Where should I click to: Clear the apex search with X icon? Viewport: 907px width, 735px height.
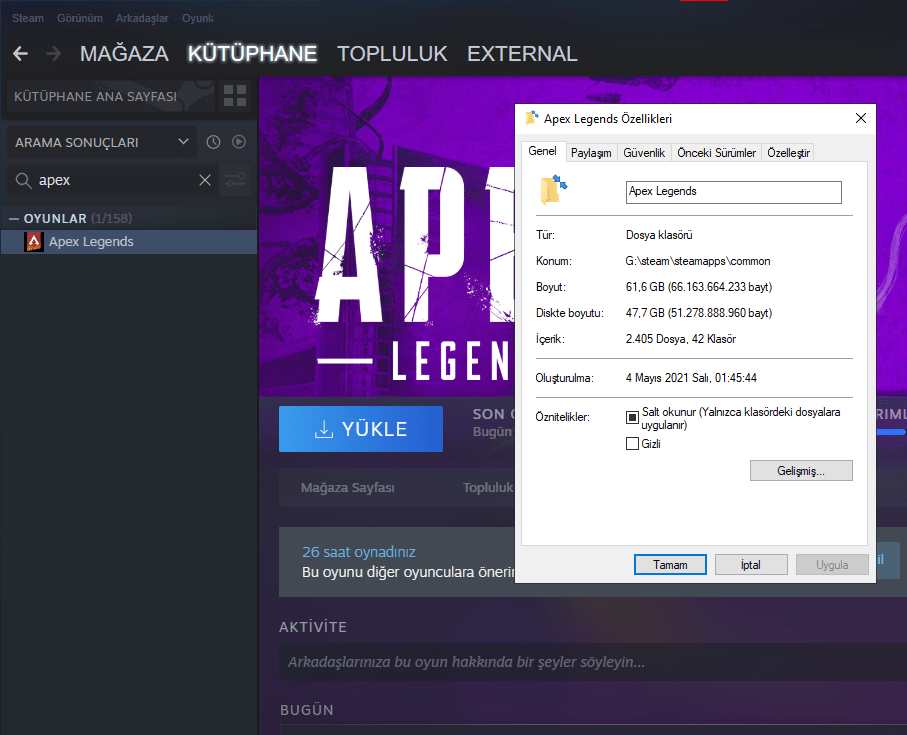tap(205, 180)
